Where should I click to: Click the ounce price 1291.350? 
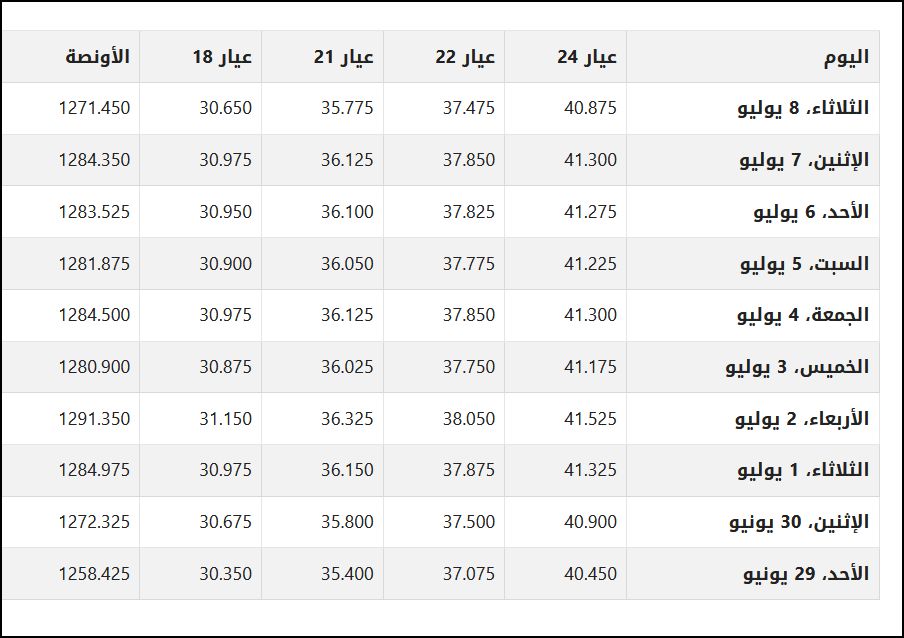95,418
